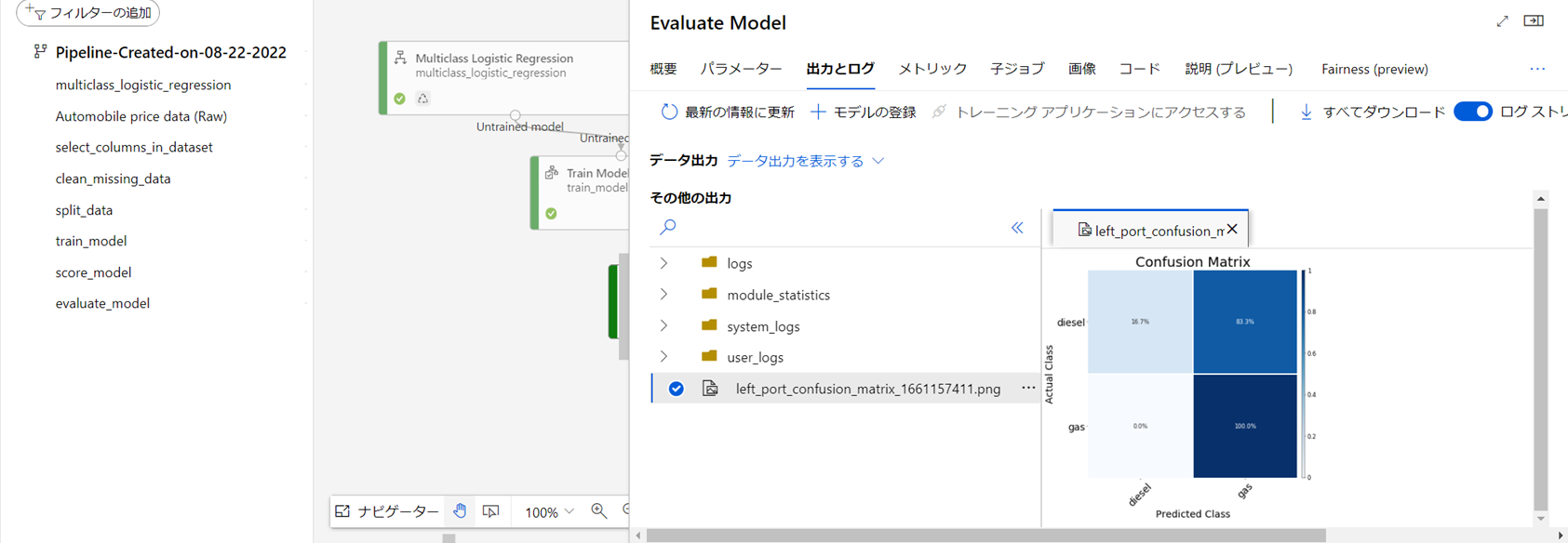The width and height of the screenshot is (1568, 543).
Task: Expand the module_statistics folder chevron
Action: point(663,295)
